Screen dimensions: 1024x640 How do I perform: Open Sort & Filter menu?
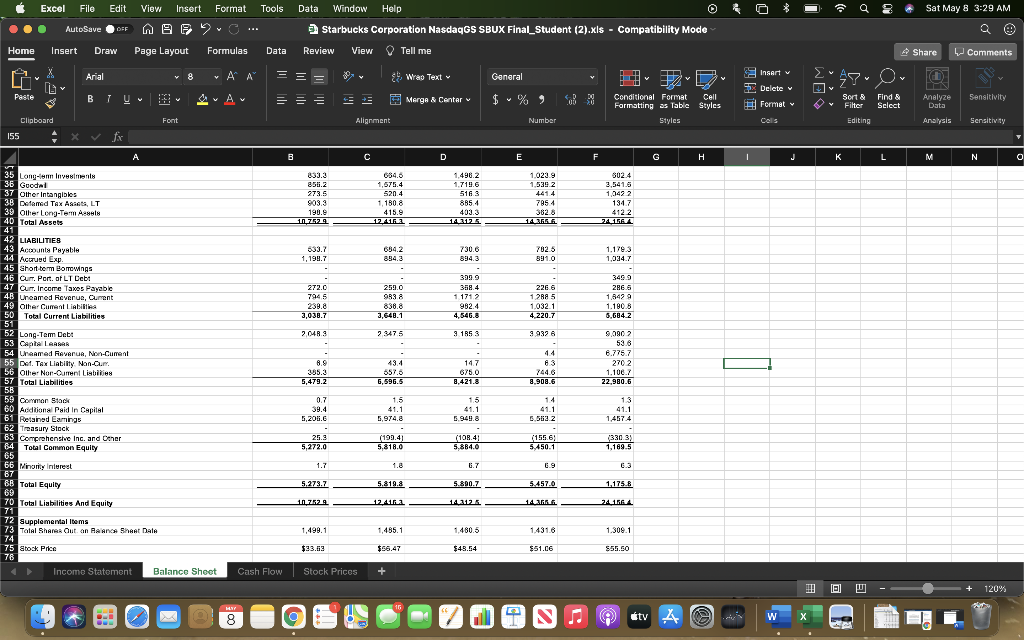point(853,89)
